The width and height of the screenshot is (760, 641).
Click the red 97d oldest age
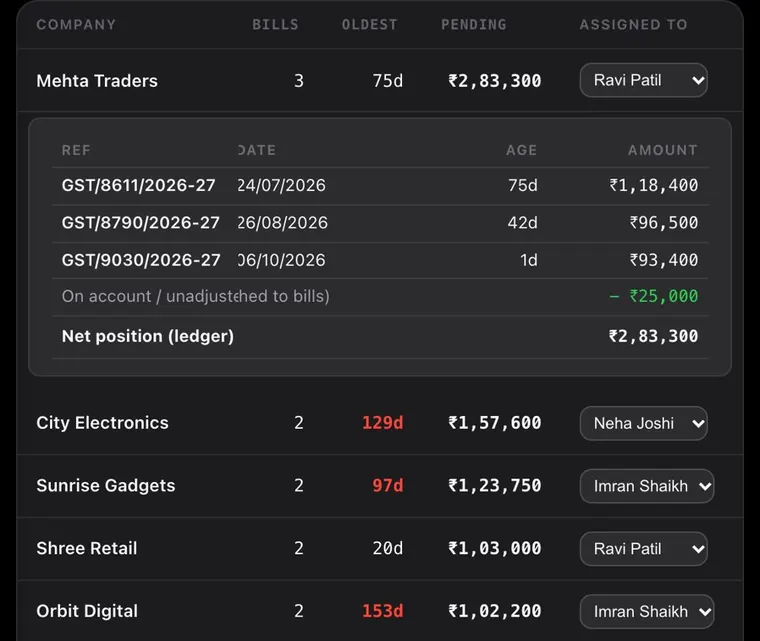[x=388, y=485]
